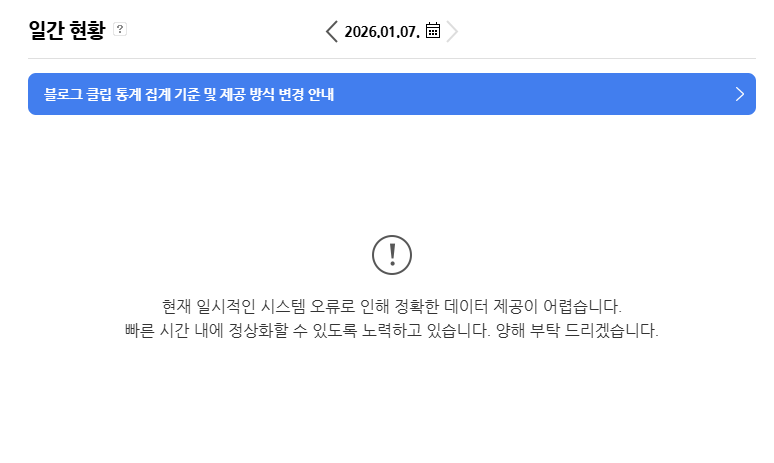
Task: Open the calendar date picker icon
Action: click(433, 31)
